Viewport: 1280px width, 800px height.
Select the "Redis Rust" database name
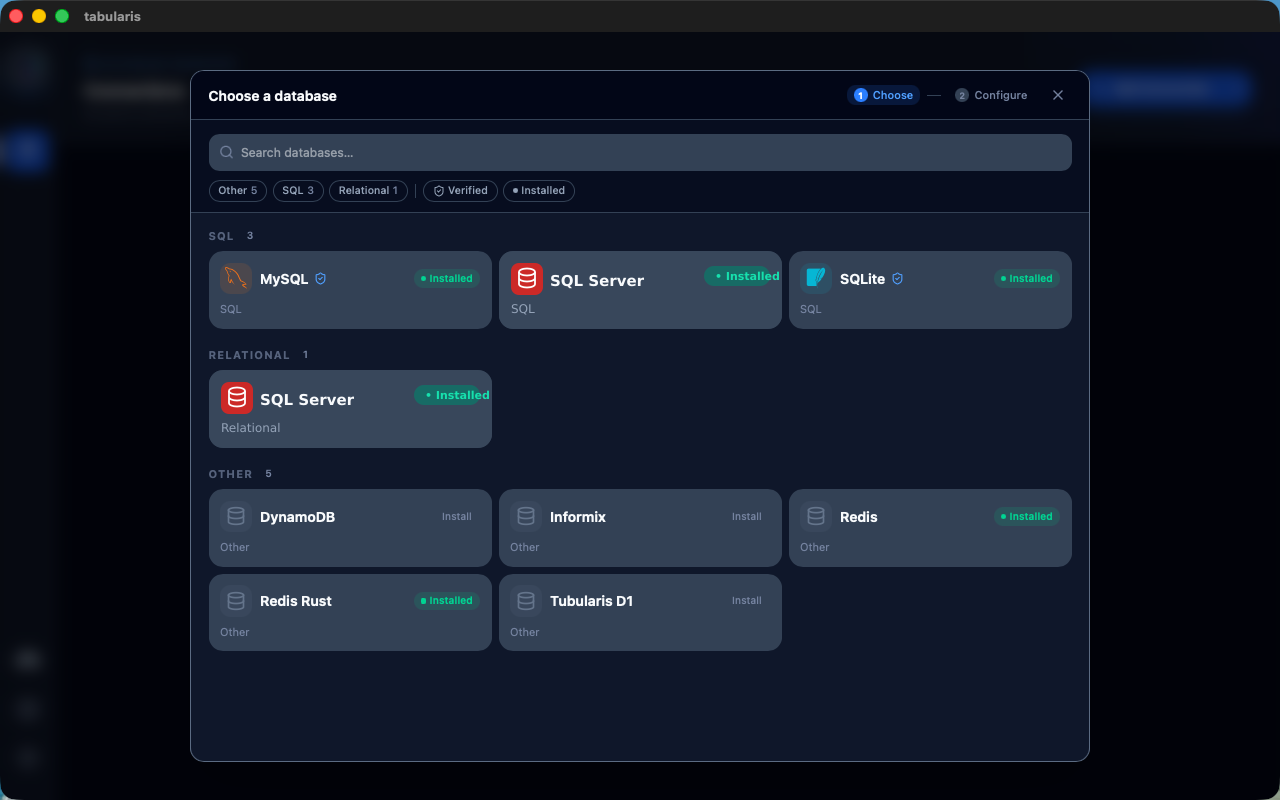(x=296, y=601)
